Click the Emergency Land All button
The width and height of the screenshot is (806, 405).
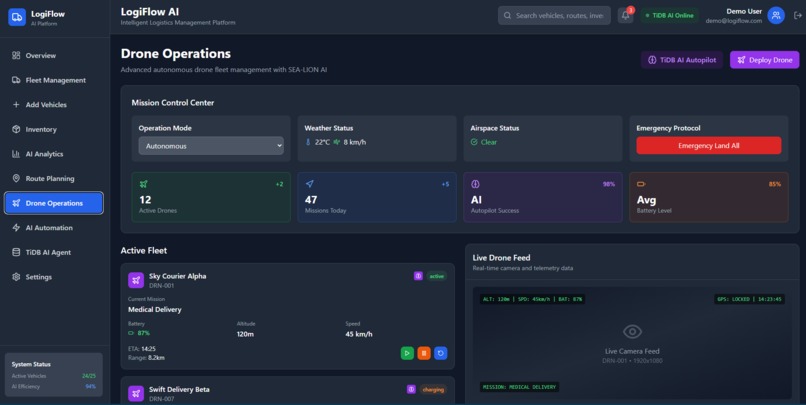(x=708, y=145)
